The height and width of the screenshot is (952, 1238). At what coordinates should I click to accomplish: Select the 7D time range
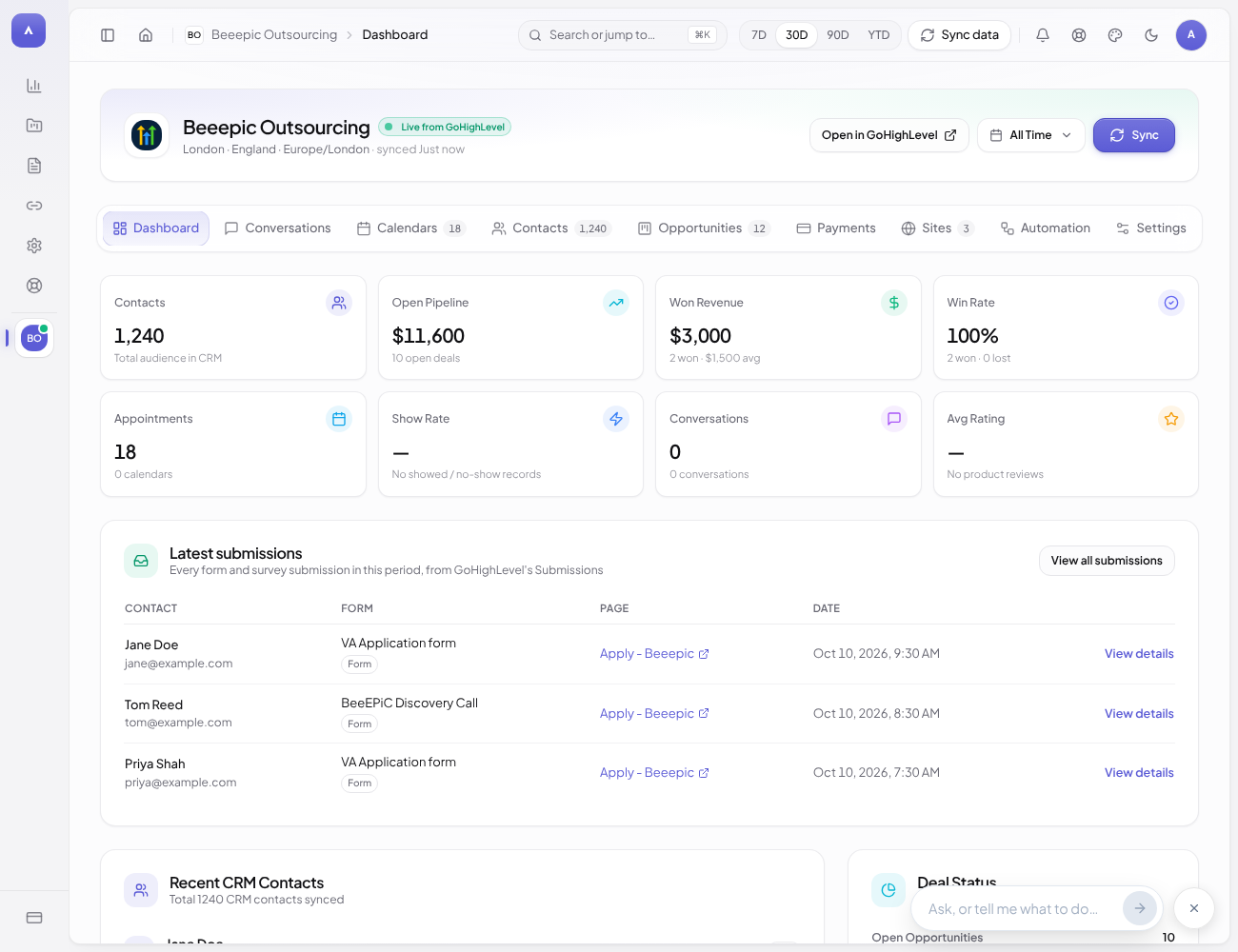759,35
